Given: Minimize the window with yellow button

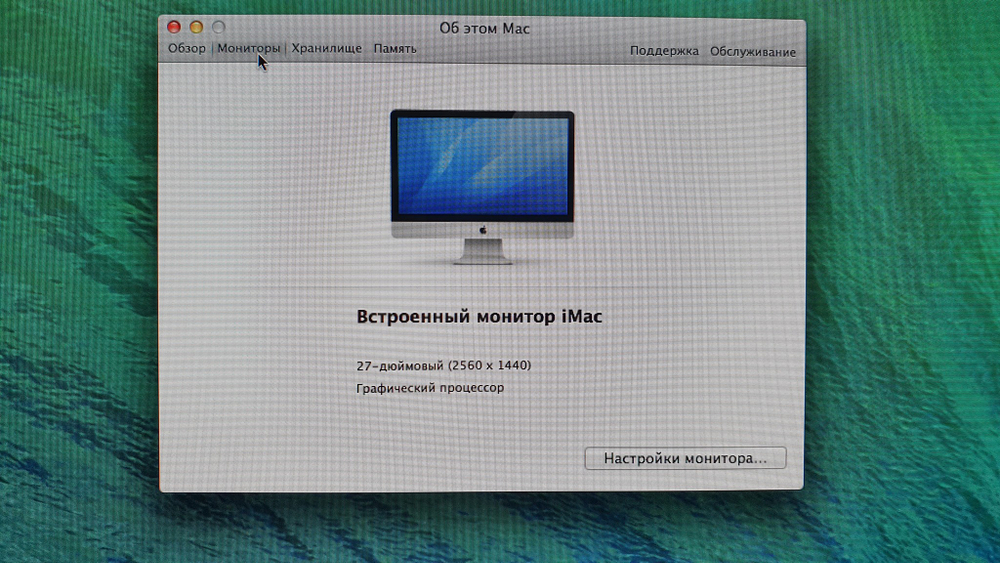Looking at the screenshot, I should pos(196,27).
